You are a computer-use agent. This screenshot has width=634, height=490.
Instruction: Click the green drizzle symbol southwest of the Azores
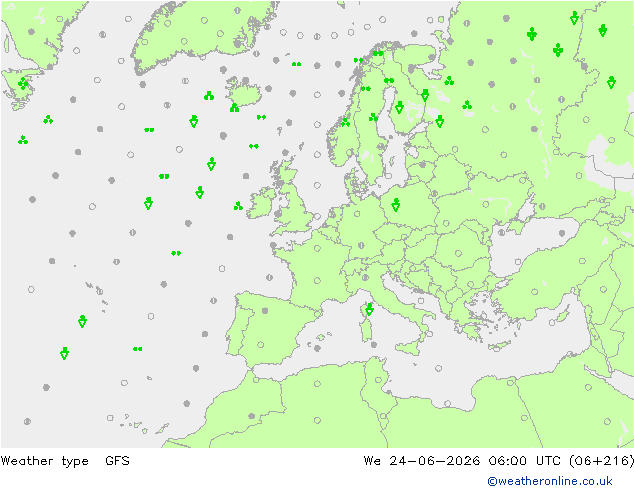point(137,349)
